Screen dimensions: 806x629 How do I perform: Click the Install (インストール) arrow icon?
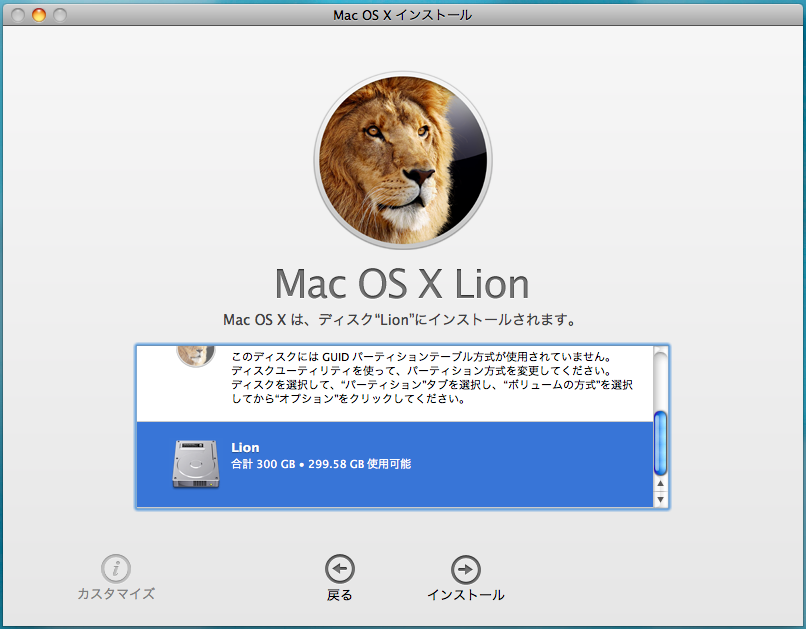tap(466, 569)
